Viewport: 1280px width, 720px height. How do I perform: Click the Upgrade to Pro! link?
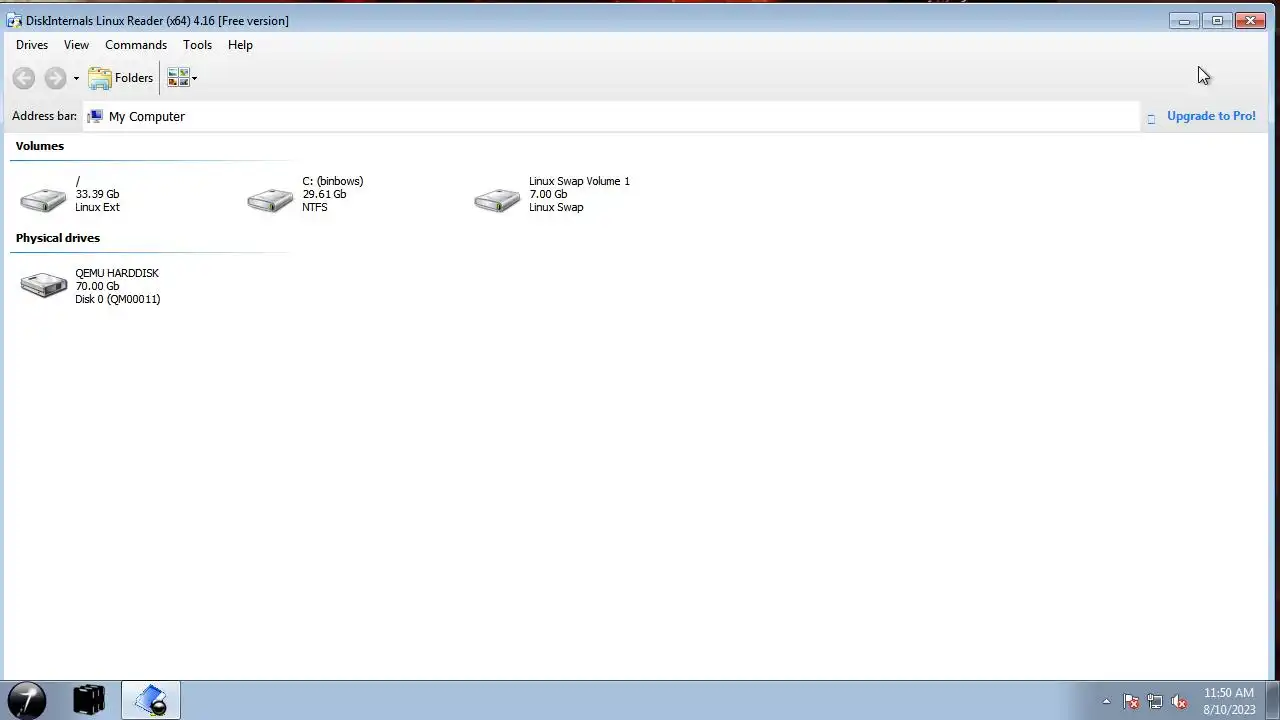coord(1211,116)
